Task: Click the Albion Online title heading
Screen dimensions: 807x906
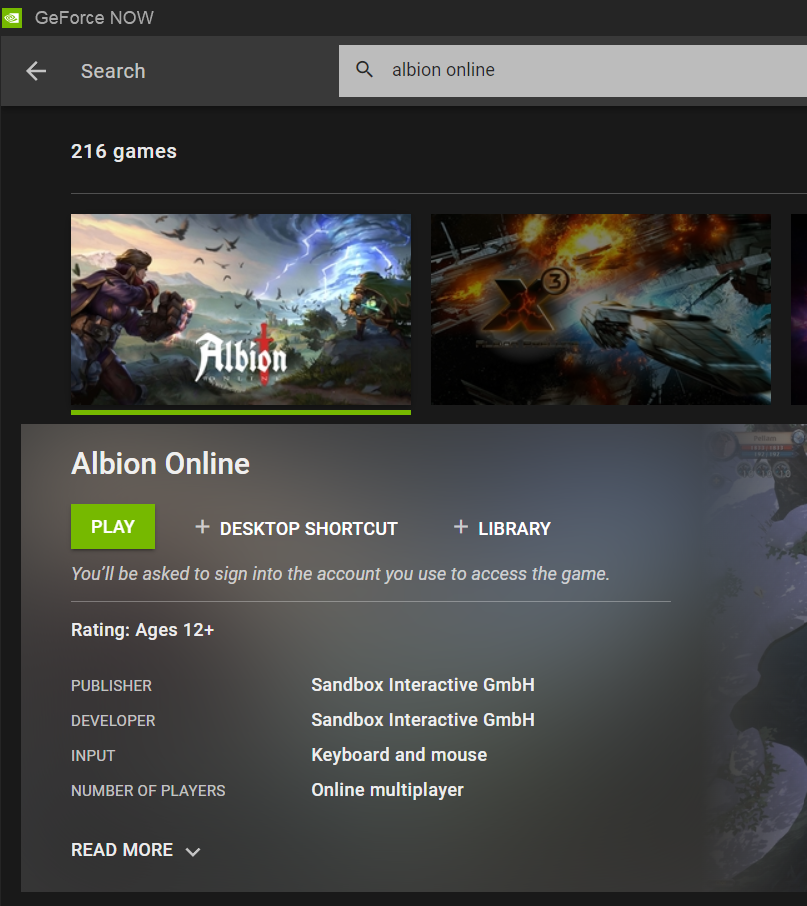Action: click(161, 463)
